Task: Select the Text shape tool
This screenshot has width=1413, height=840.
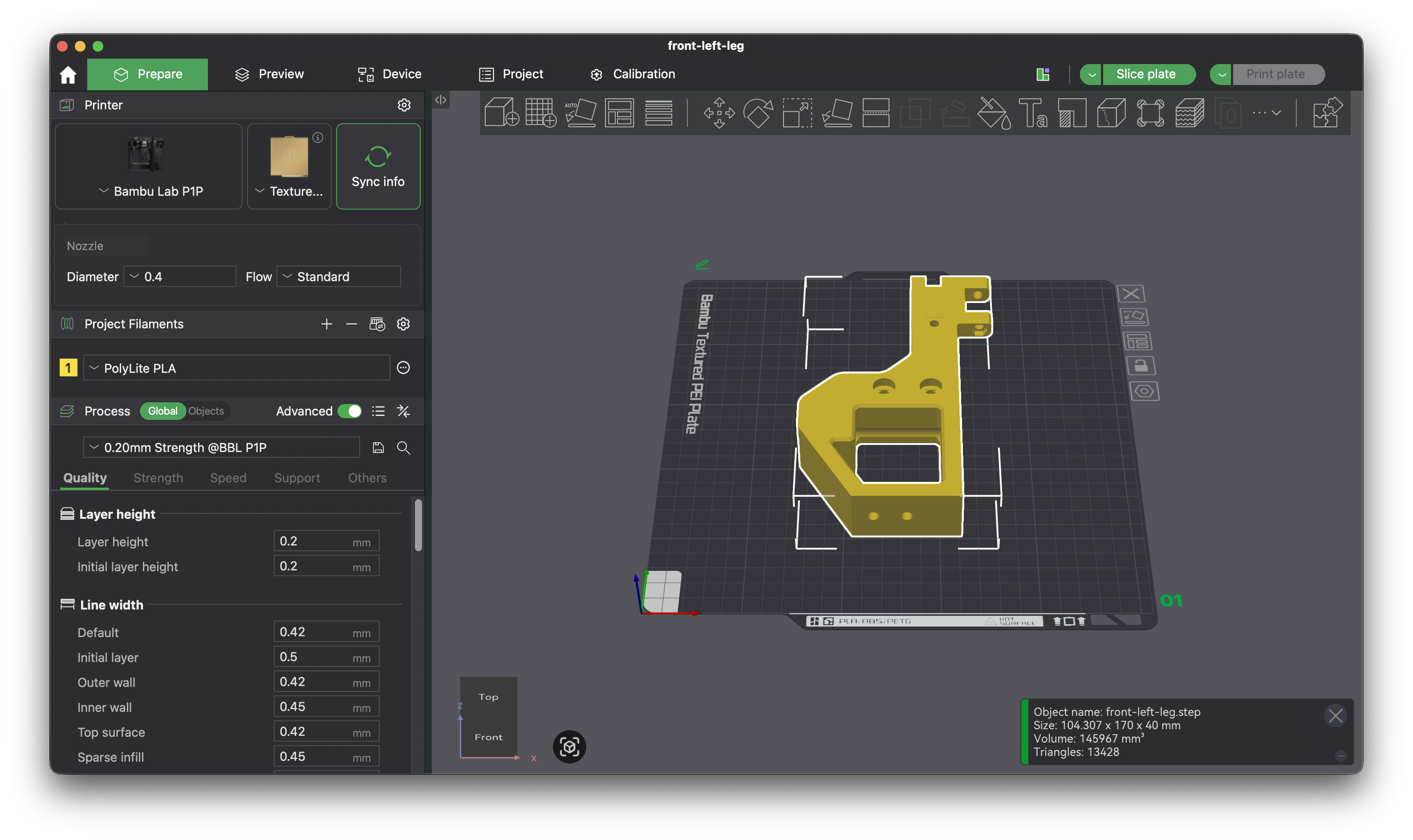Action: (1032, 113)
